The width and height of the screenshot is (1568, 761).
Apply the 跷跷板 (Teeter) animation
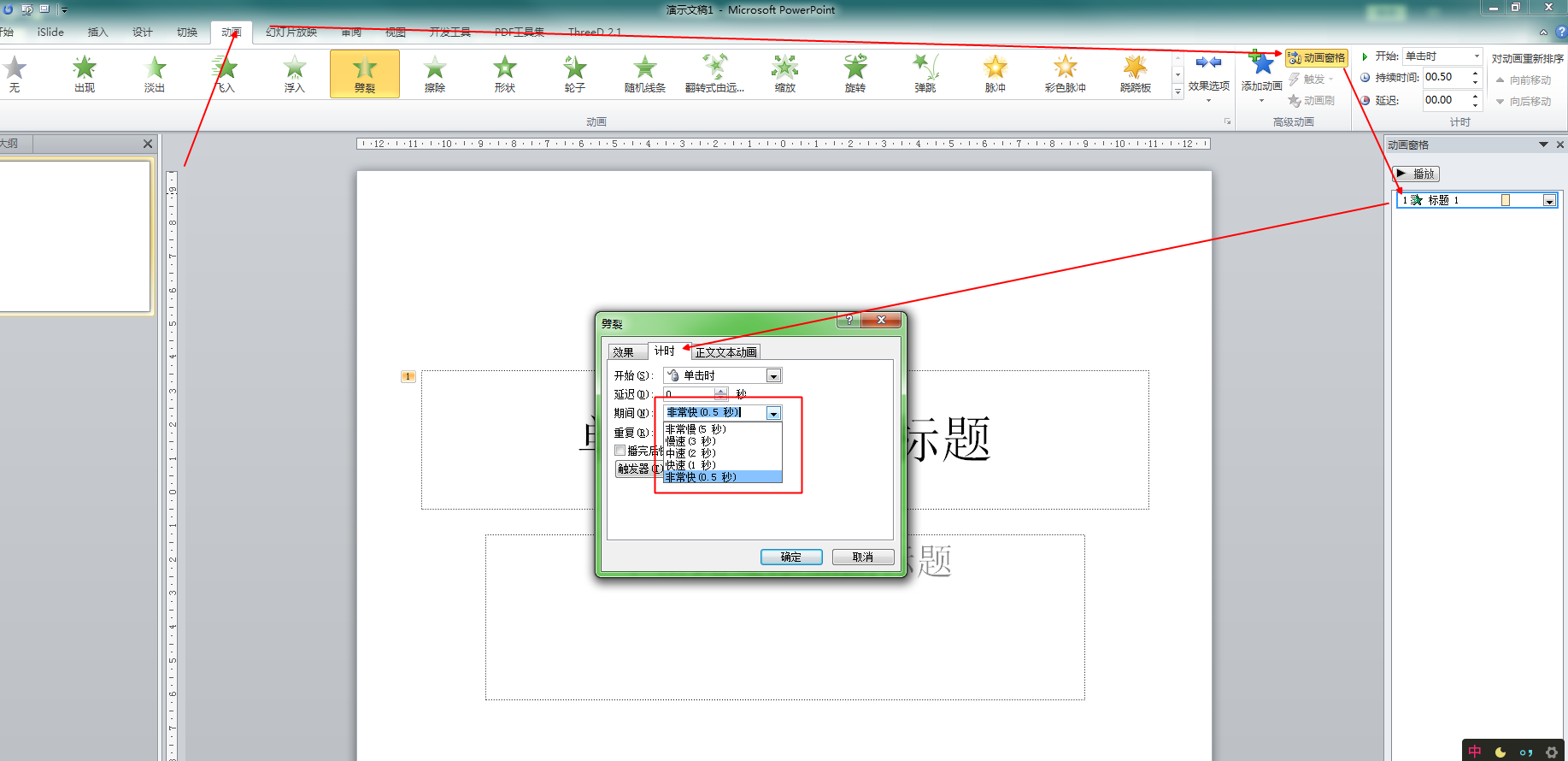(1136, 74)
